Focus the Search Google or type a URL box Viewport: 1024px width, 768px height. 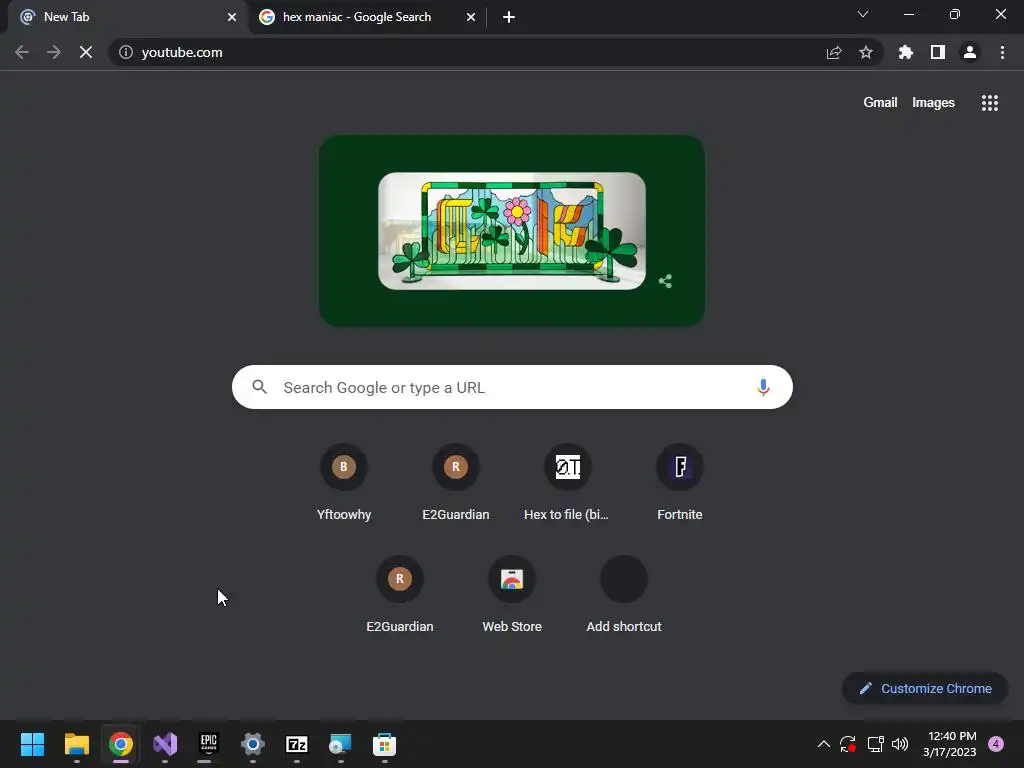click(x=512, y=387)
